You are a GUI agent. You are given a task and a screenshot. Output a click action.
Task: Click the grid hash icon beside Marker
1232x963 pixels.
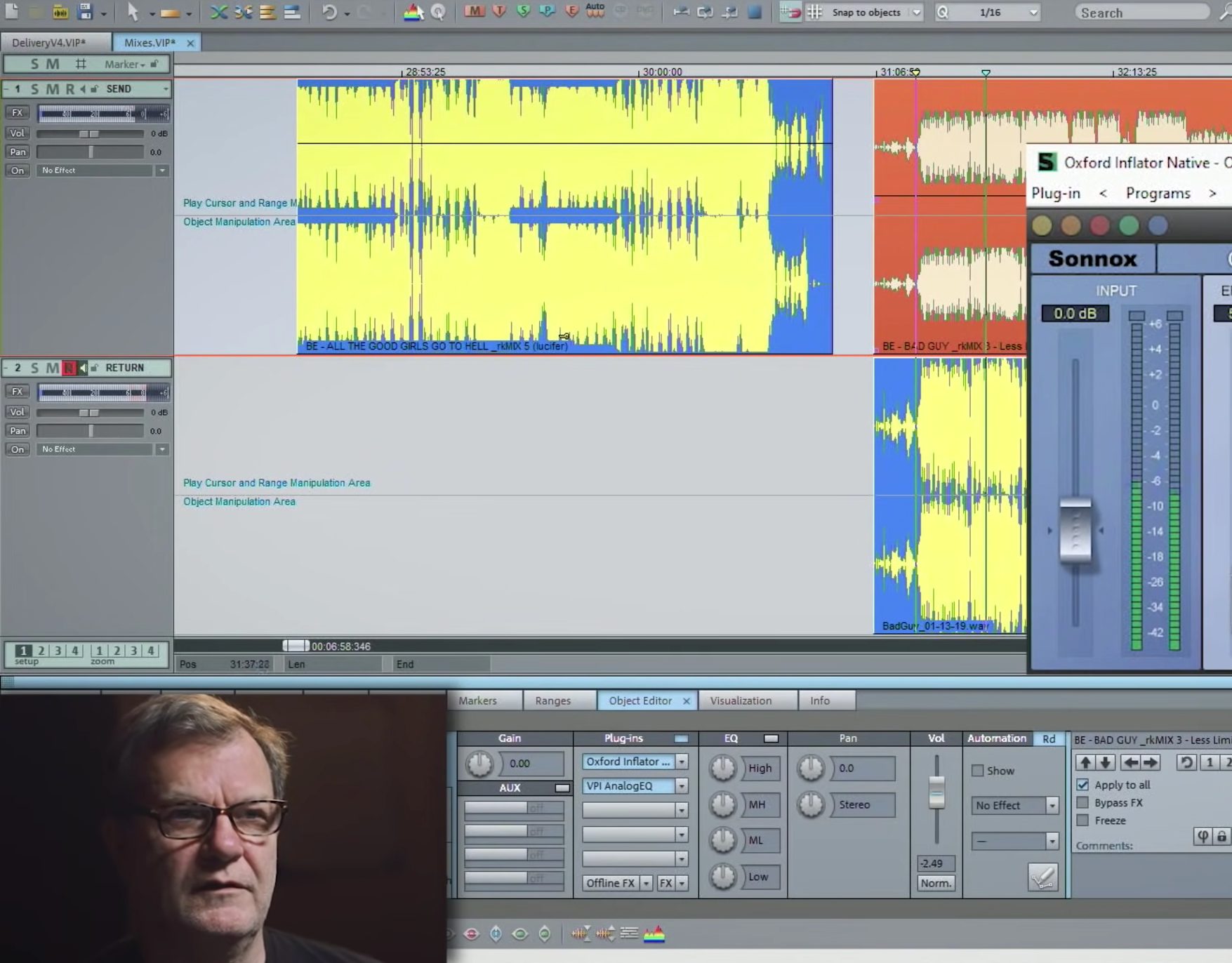click(x=81, y=64)
